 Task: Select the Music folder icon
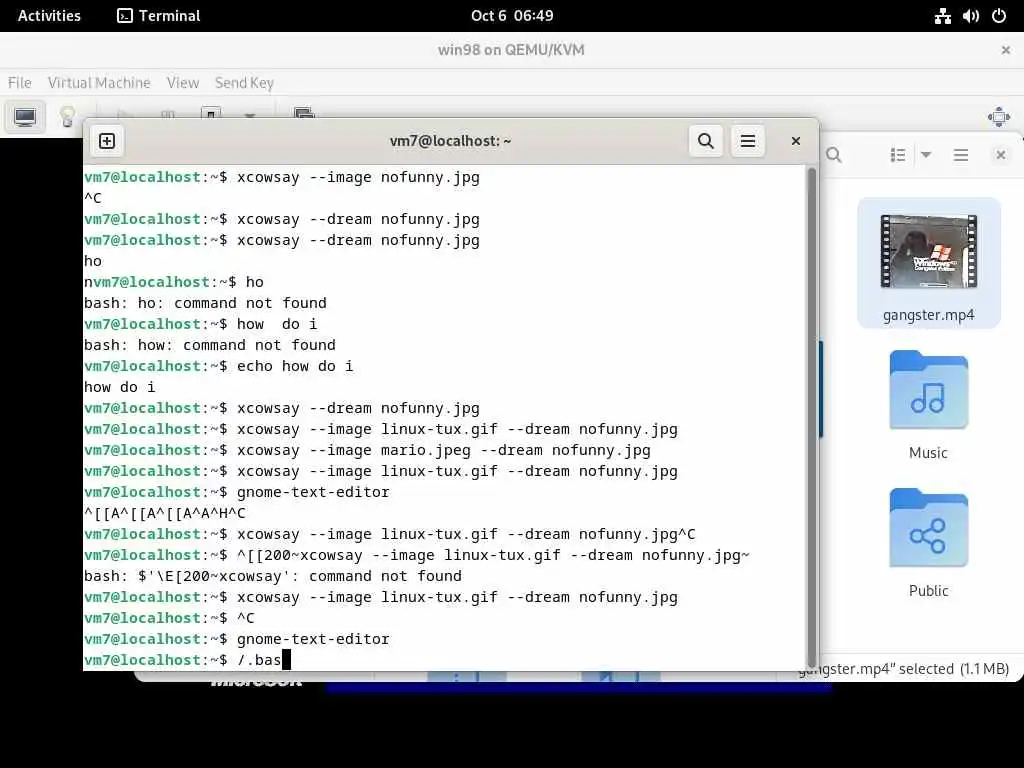coord(929,389)
